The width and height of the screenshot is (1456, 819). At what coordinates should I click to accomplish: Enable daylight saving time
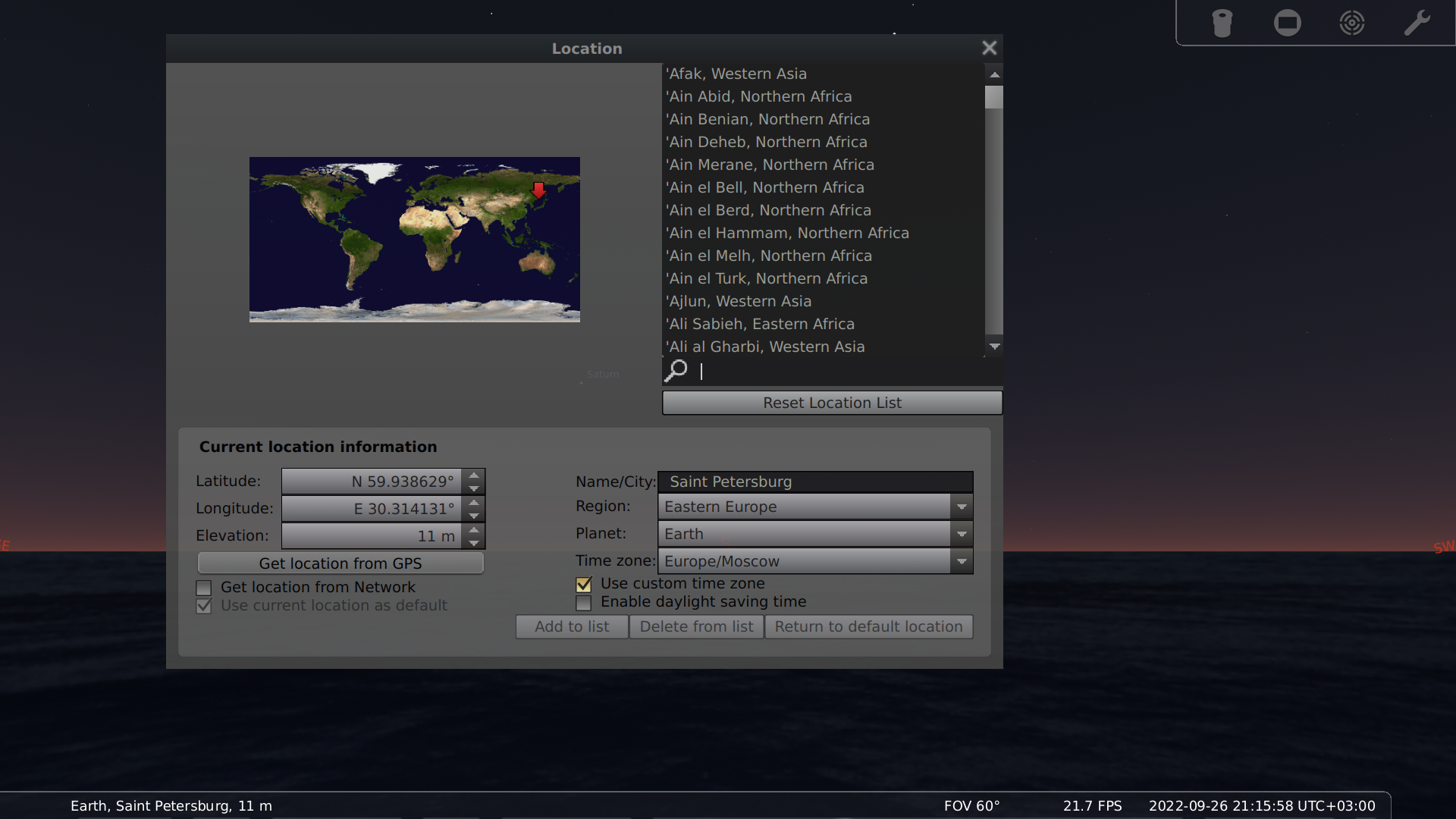(x=583, y=602)
